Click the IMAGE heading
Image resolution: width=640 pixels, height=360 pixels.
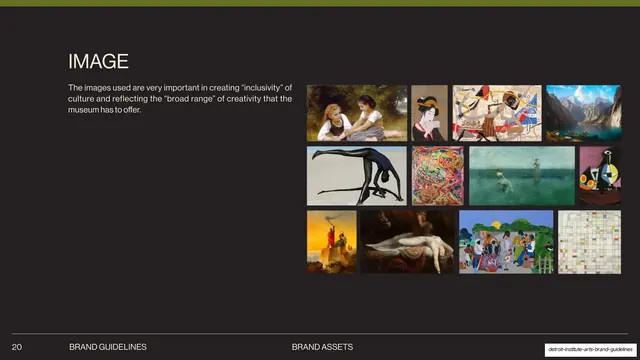[x=98, y=62]
